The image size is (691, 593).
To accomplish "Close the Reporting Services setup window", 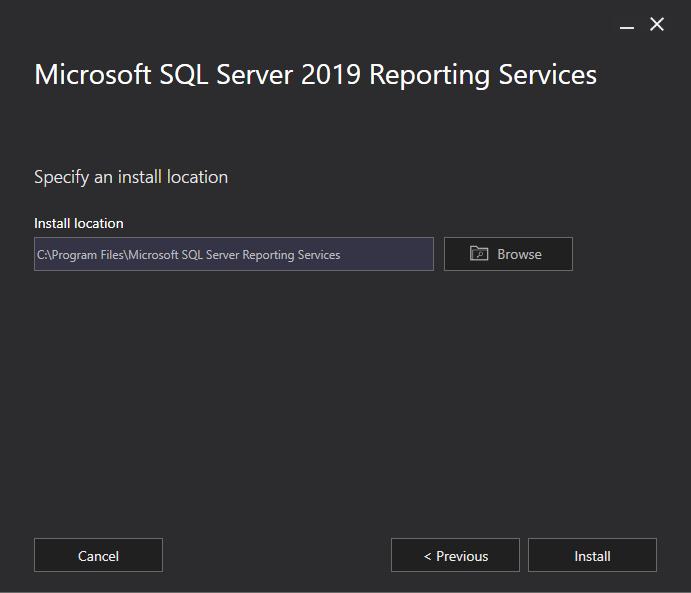I will click(657, 25).
